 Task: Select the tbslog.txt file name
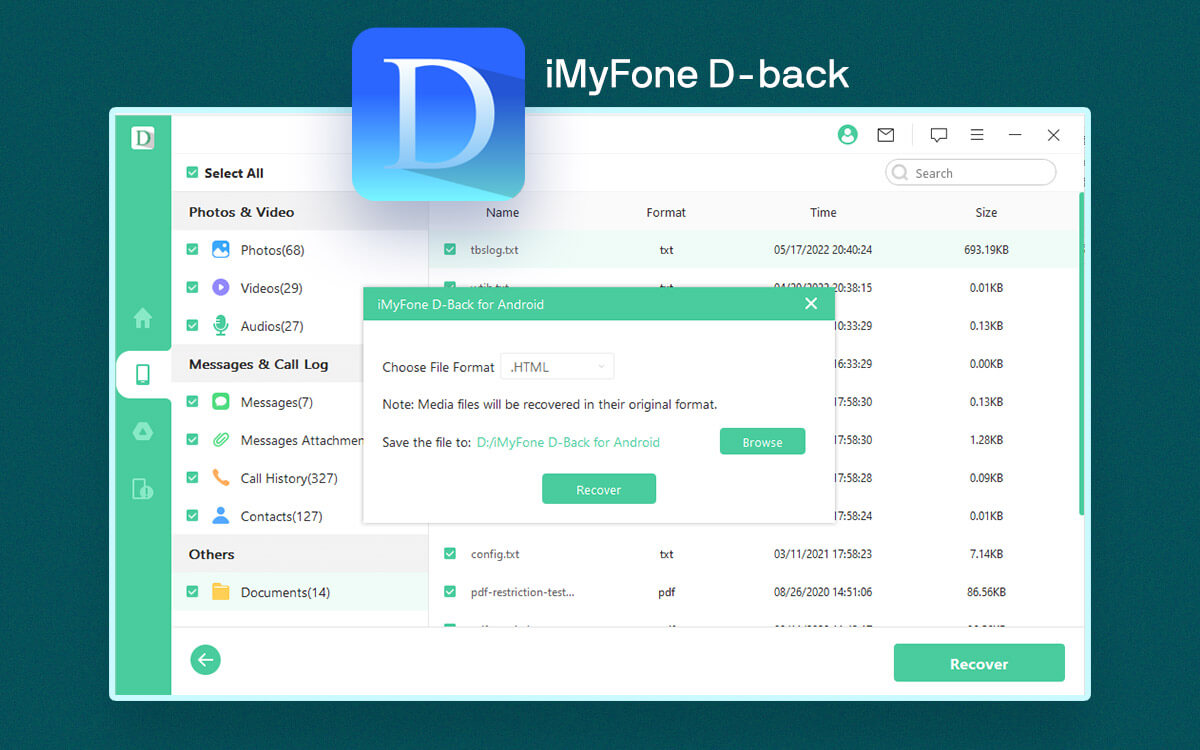[494, 250]
